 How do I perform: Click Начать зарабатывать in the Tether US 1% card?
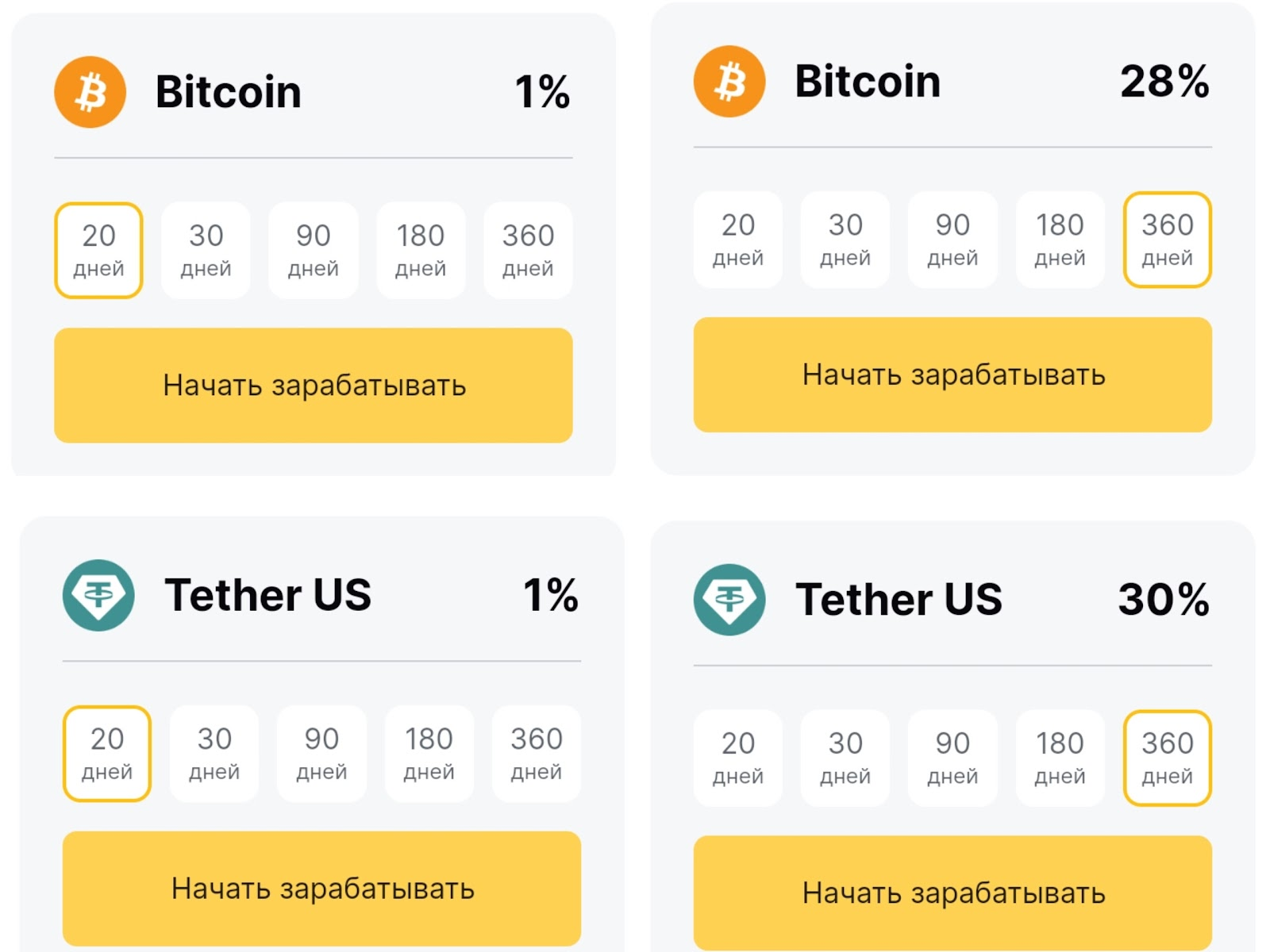click(x=321, y=889)
